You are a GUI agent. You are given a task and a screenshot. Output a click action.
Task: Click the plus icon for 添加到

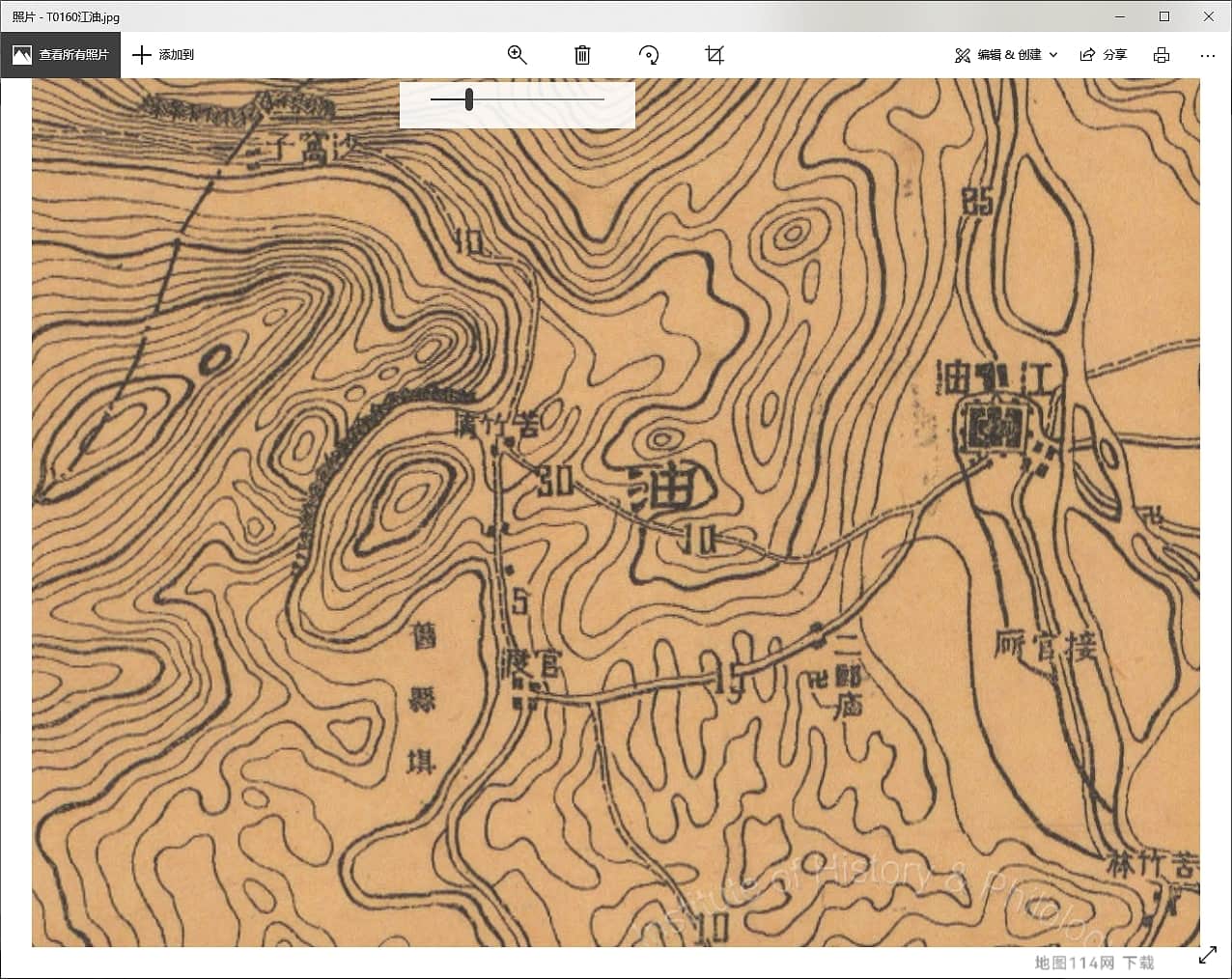click(142, 55)
